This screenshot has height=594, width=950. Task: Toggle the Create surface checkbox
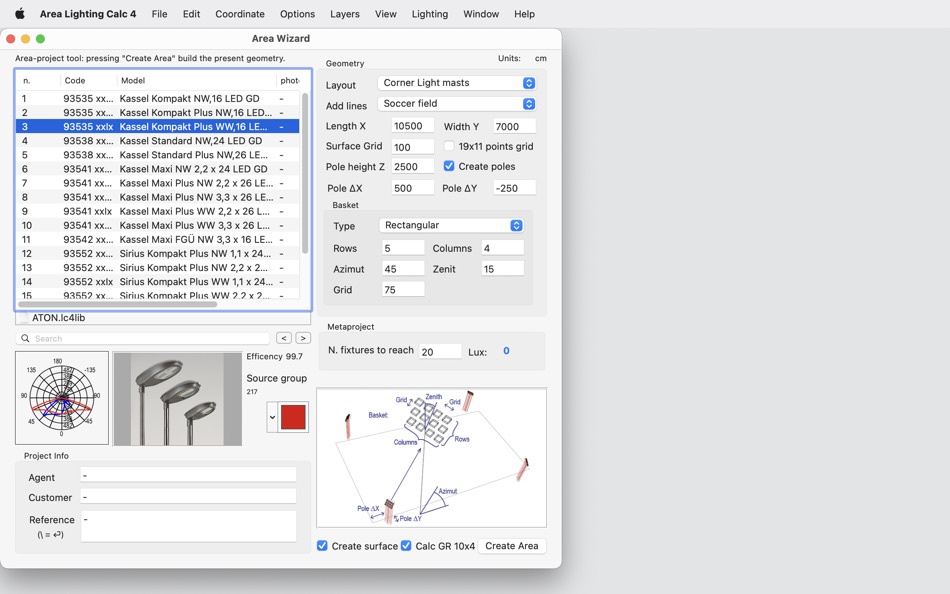point(322,546)
